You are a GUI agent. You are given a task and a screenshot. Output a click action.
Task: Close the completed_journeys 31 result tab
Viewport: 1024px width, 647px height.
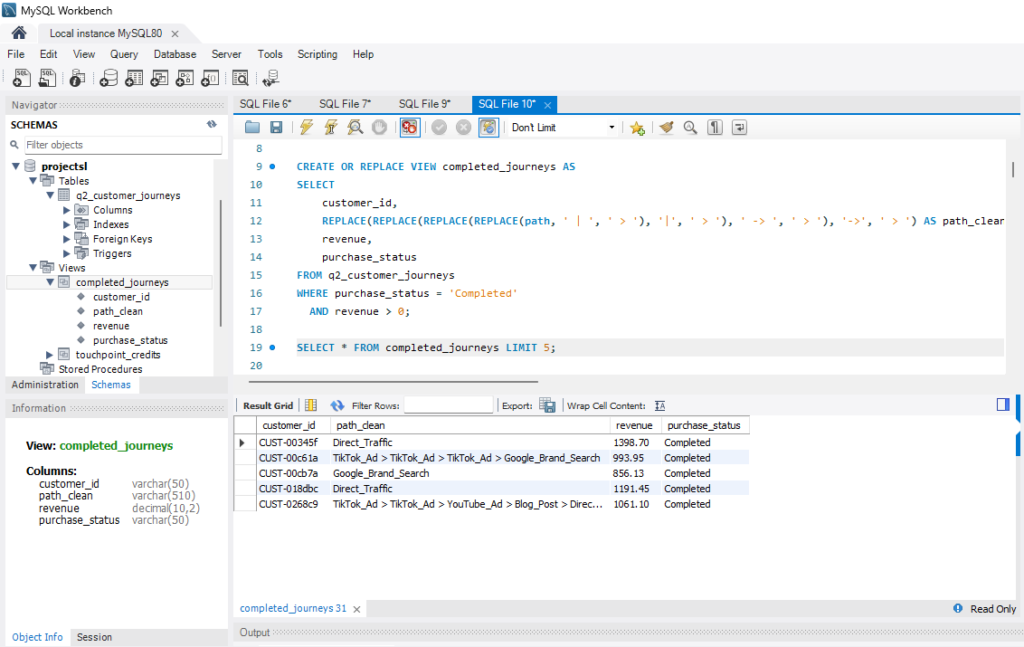(357, 609)
